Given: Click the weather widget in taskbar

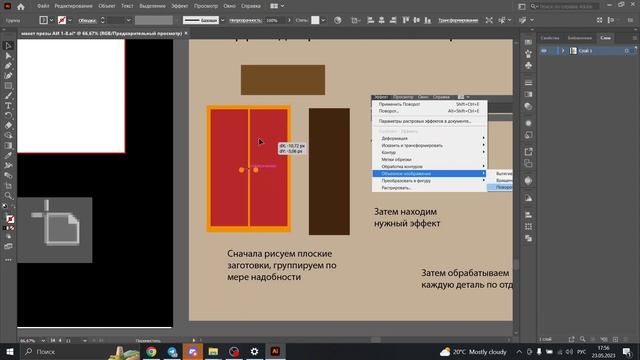Looking at the screenshot, I should point(473,351).
